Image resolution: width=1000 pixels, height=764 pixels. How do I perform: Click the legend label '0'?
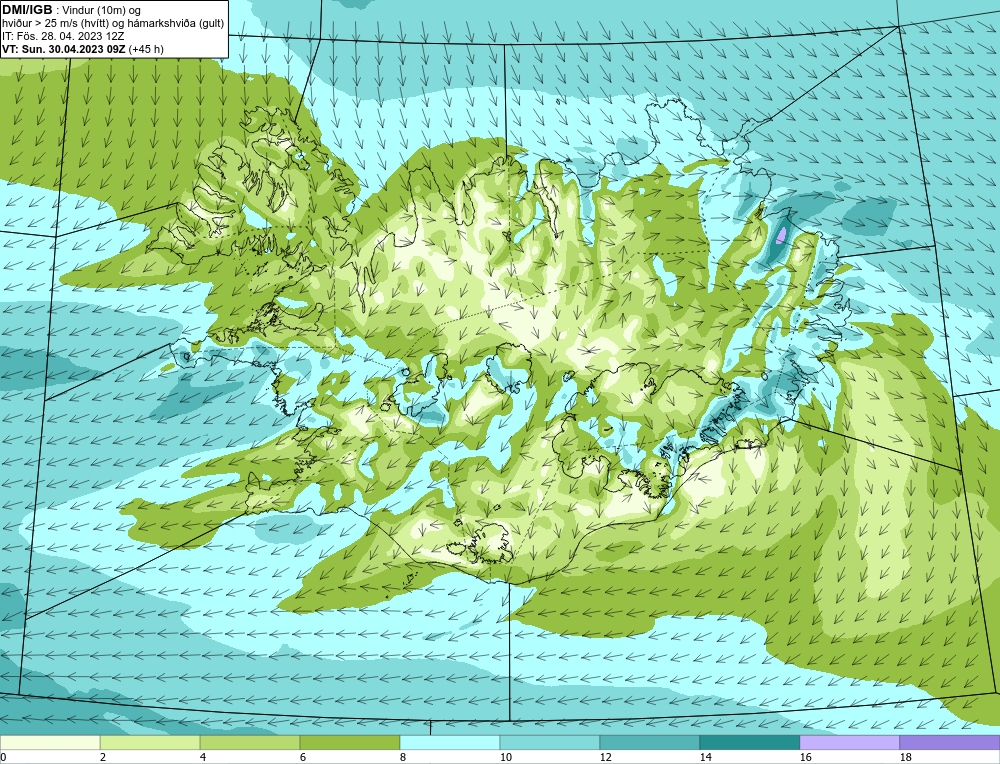click(3, 757)
